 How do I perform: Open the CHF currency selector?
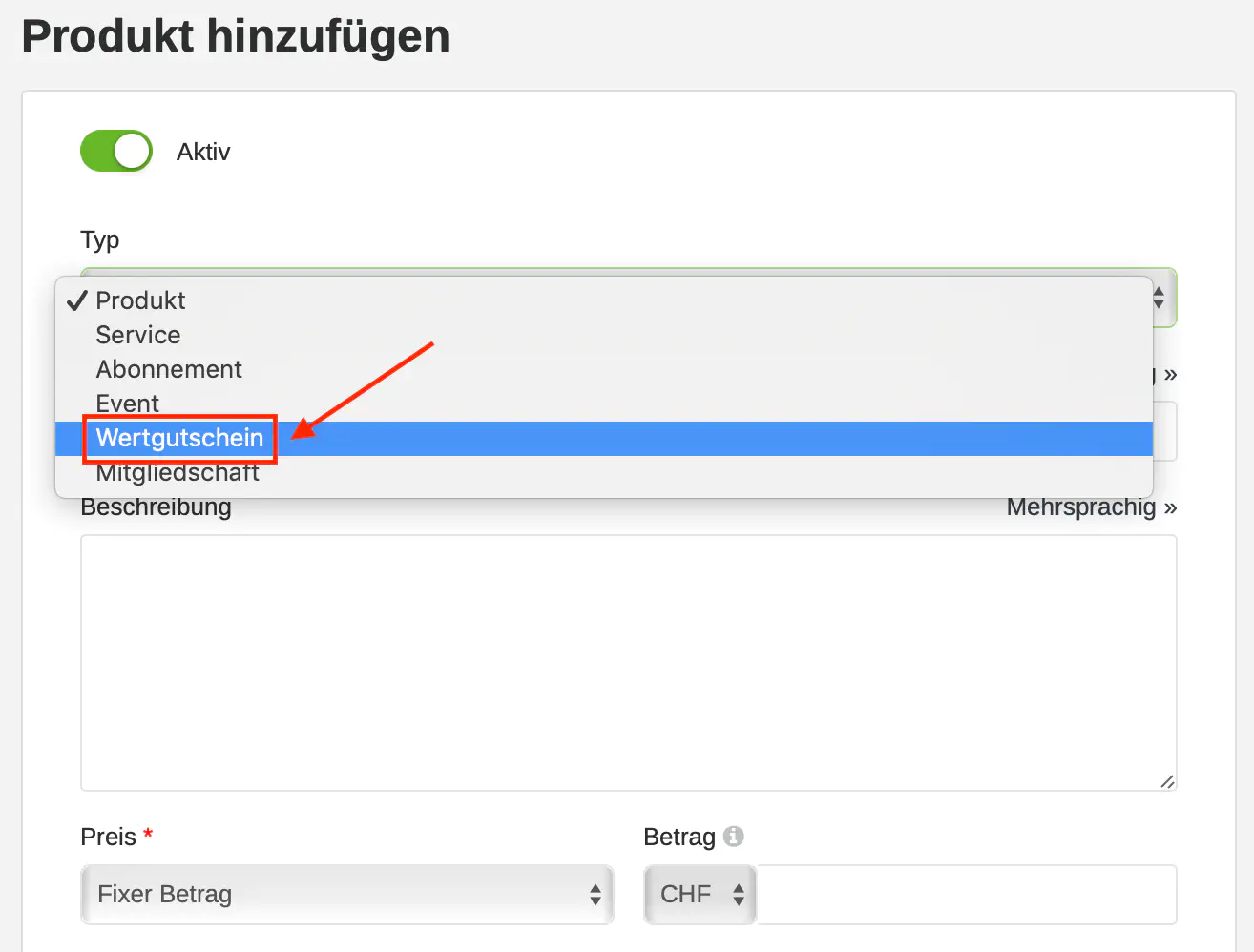pos(700,894)
